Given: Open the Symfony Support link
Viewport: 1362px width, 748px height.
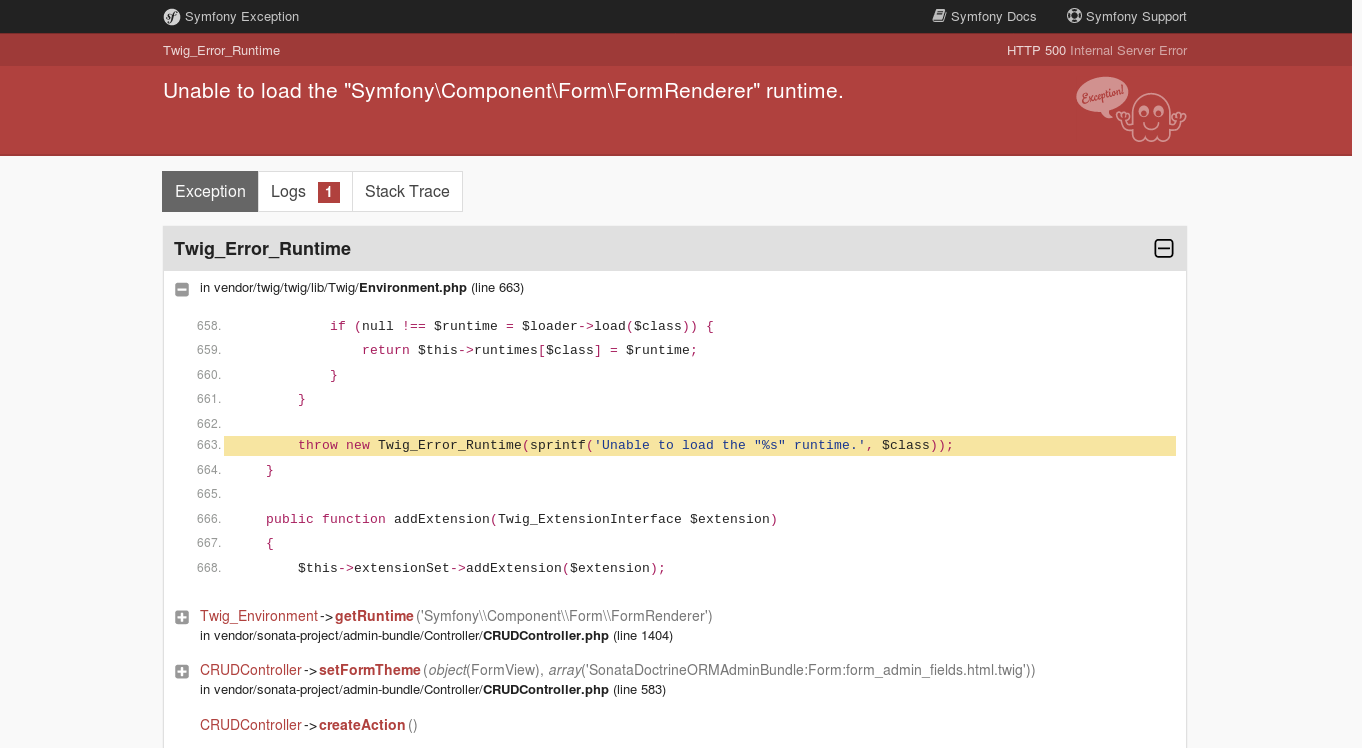Looking at the screenshot, I should click(1127, 16).
